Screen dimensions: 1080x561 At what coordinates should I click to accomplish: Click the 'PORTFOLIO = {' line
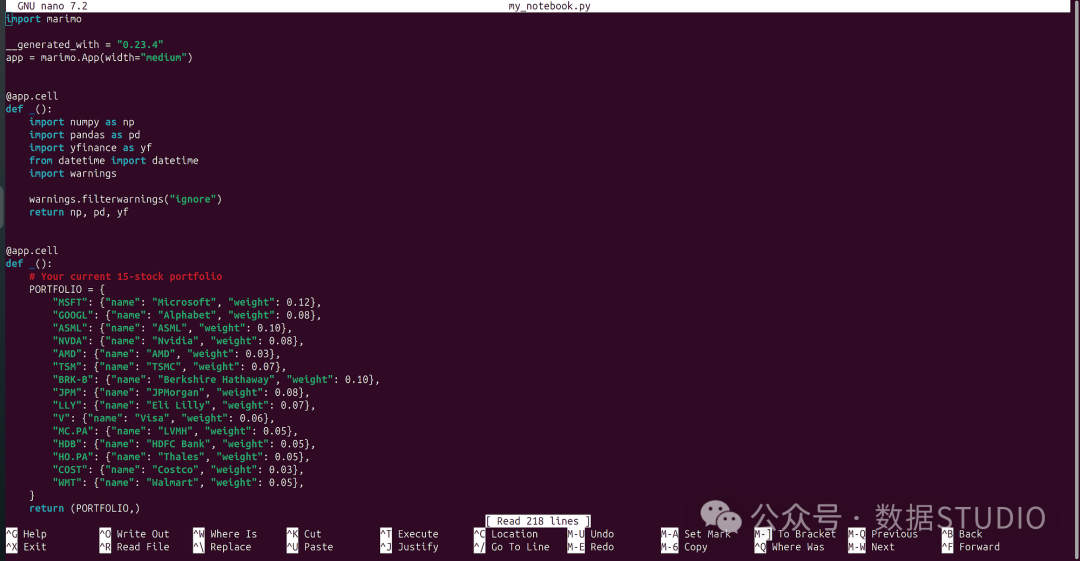click(67, 289)
